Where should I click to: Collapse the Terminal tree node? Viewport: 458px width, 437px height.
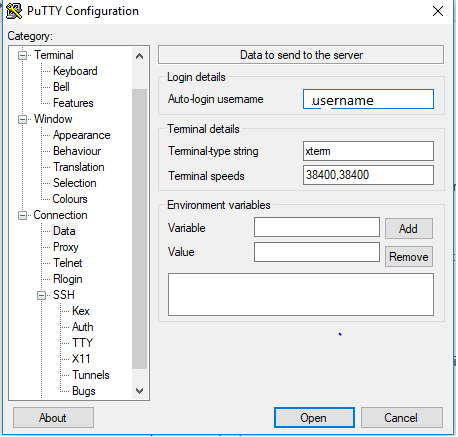22,55
